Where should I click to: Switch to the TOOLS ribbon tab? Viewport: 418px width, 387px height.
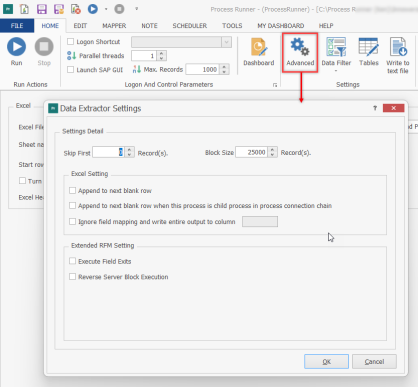tap(232, 26)
